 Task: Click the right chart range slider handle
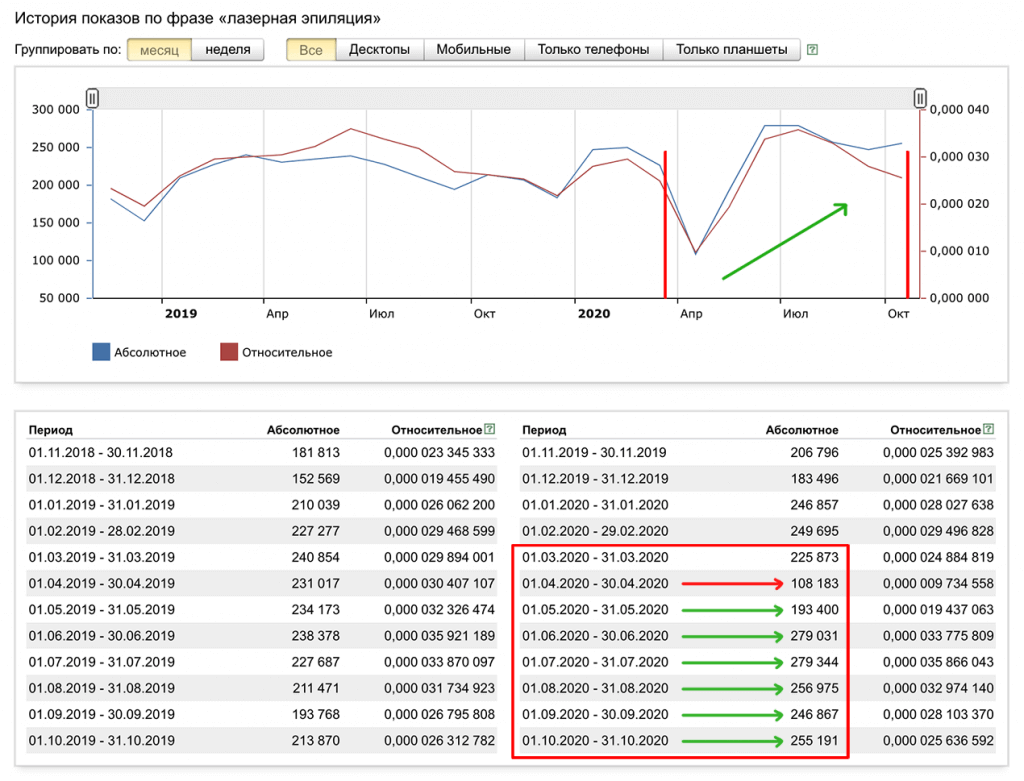tap(920, 99)
